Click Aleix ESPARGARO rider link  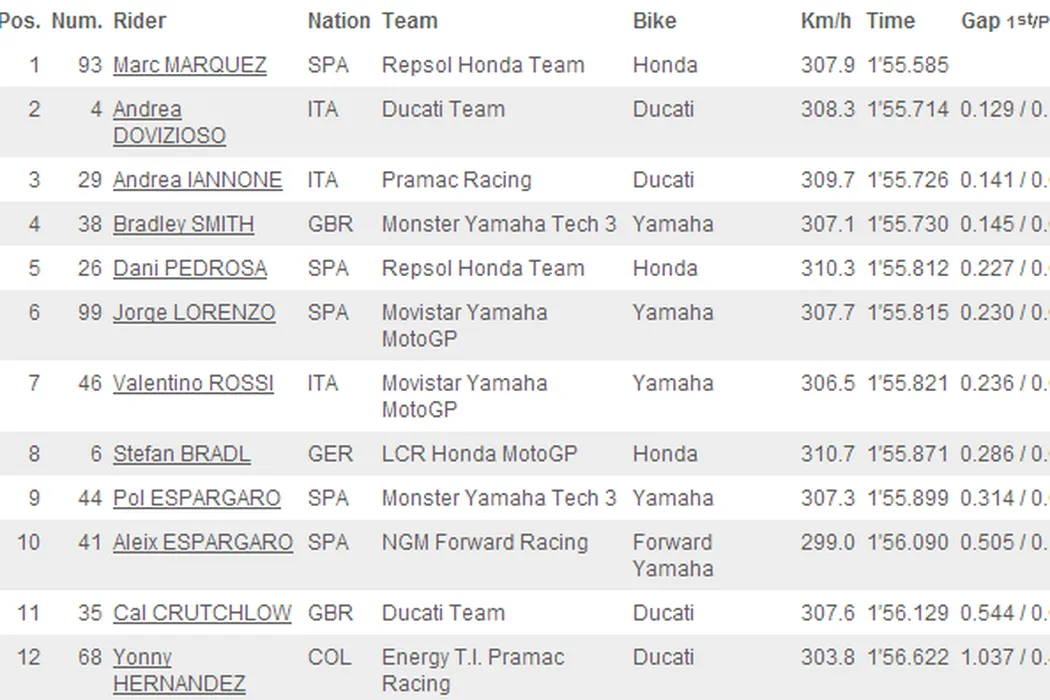pos(202,543)
